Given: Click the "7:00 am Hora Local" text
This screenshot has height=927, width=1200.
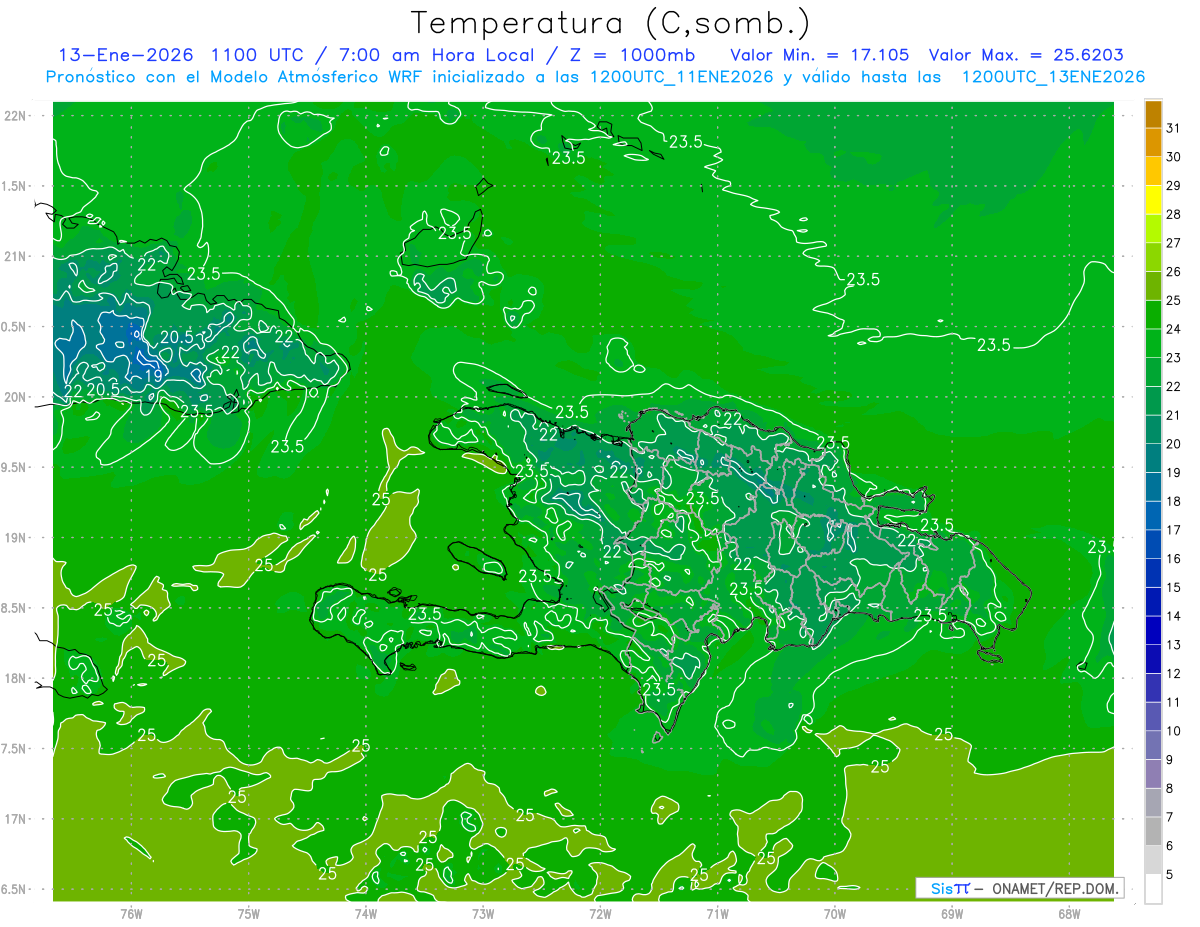Looking at the screenshot, I should pyautogui.click(x=439, y=55).
